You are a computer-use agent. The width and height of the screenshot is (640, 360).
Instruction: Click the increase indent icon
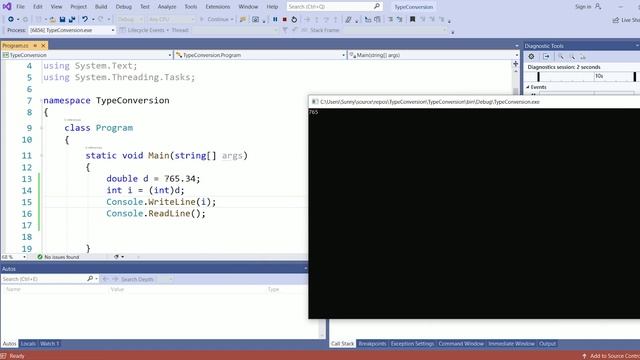coord(399,19)
